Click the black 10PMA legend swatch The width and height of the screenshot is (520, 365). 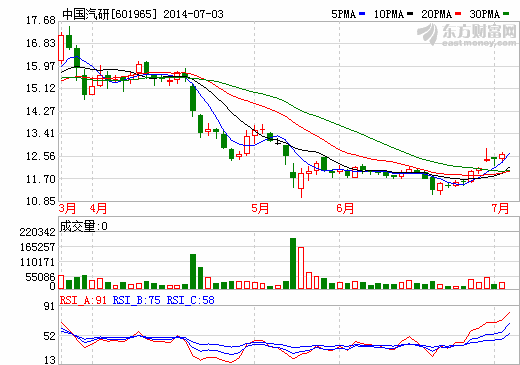click(x=410, y=14)
